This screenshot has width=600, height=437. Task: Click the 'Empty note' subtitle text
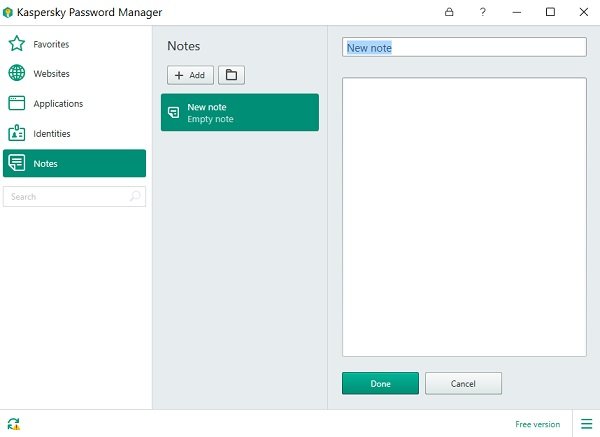pos(210,119)
